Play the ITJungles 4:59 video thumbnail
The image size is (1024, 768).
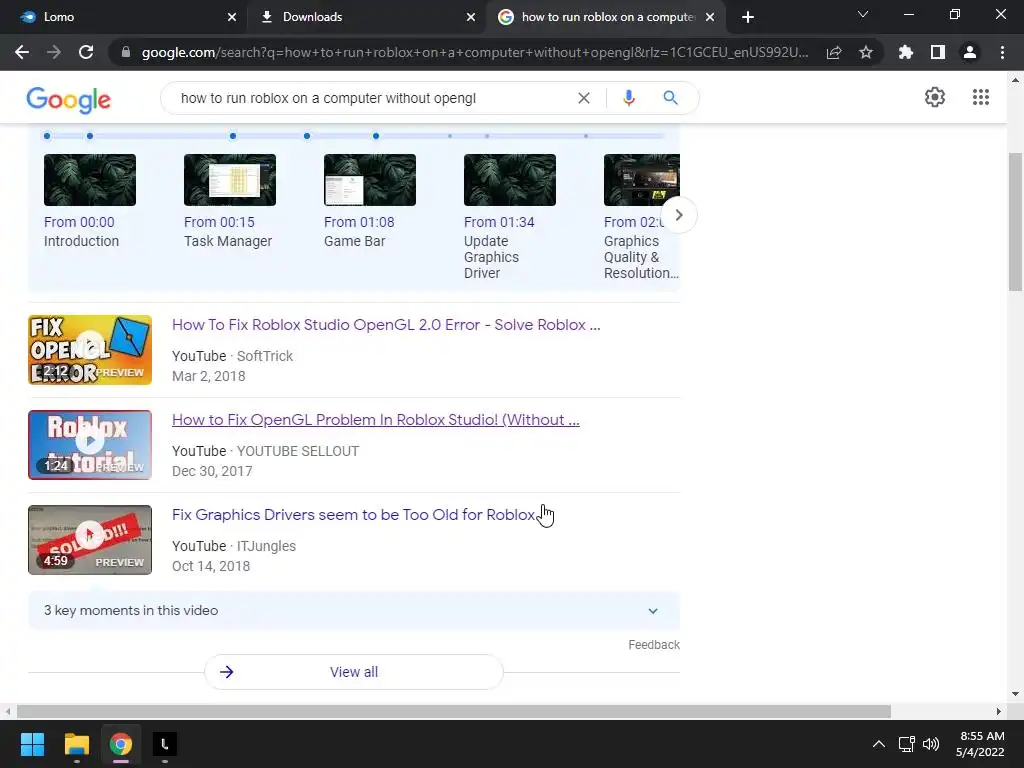90,539
